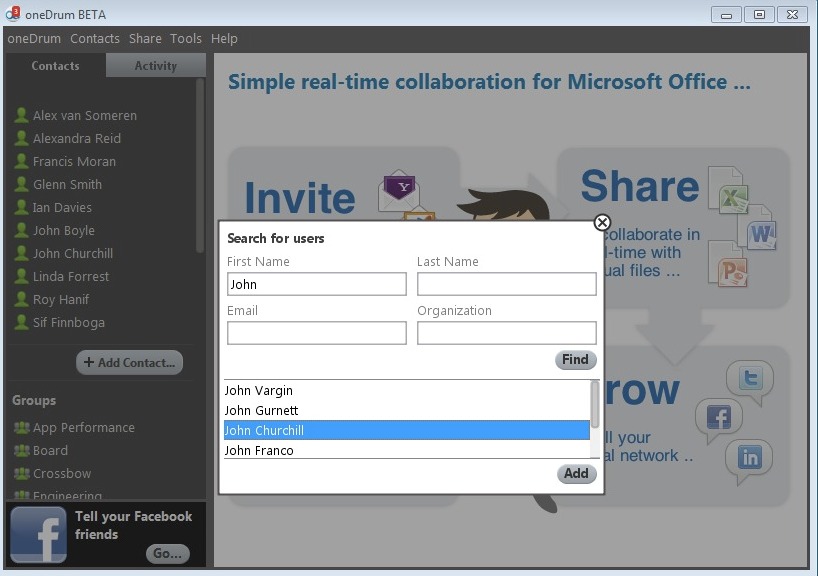
Task: Click the First Name input field
Action: click(x=317, y=284)
